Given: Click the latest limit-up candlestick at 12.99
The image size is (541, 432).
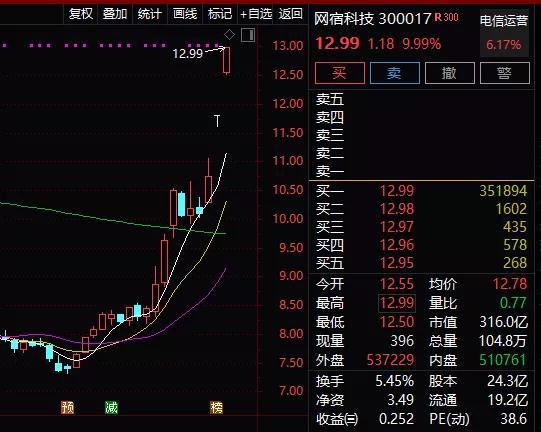Looking at the screenshot, I should 226,60.
